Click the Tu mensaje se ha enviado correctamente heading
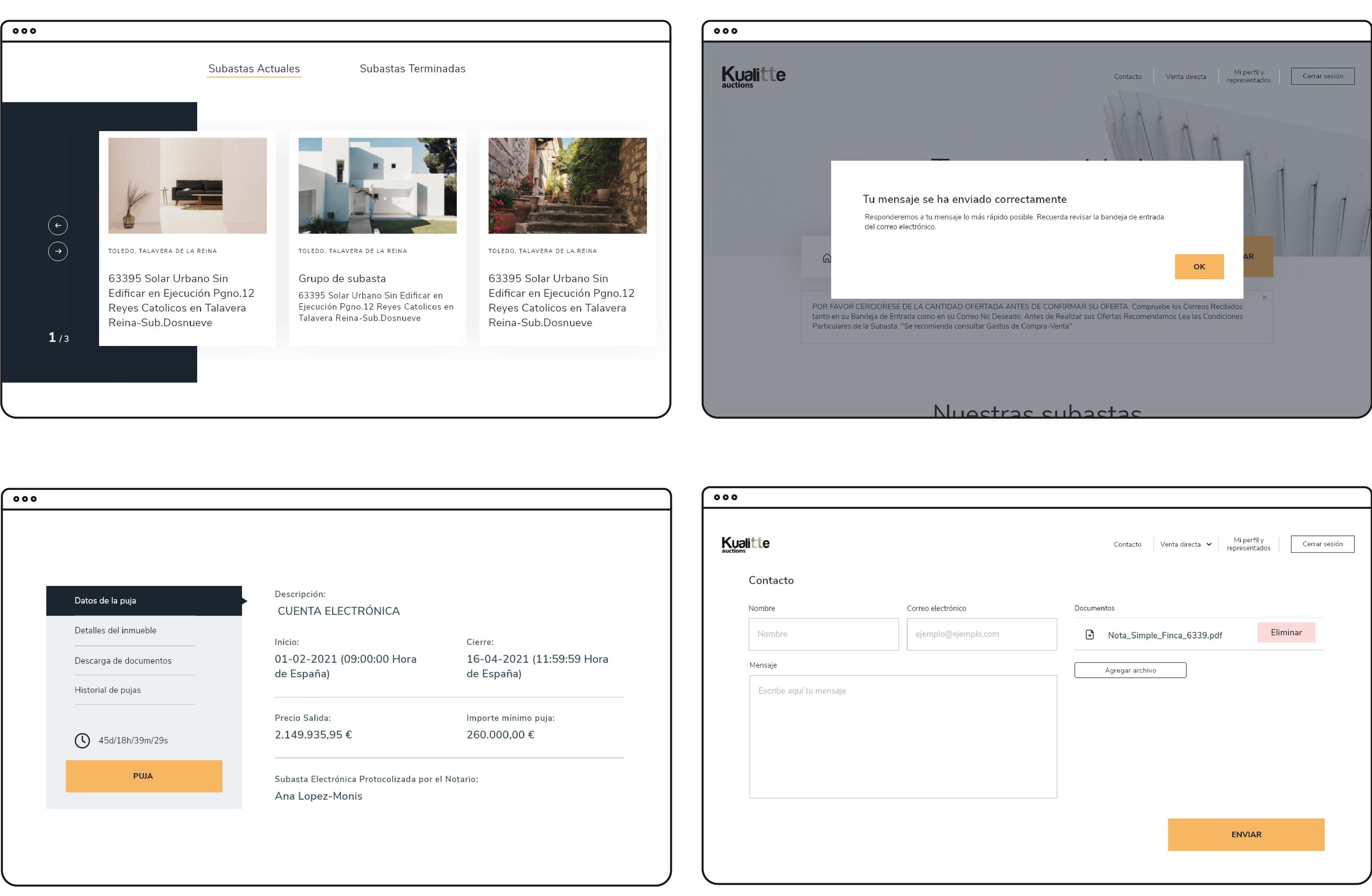This screenshot has height=896, width=1372. [x=964, y=199]
